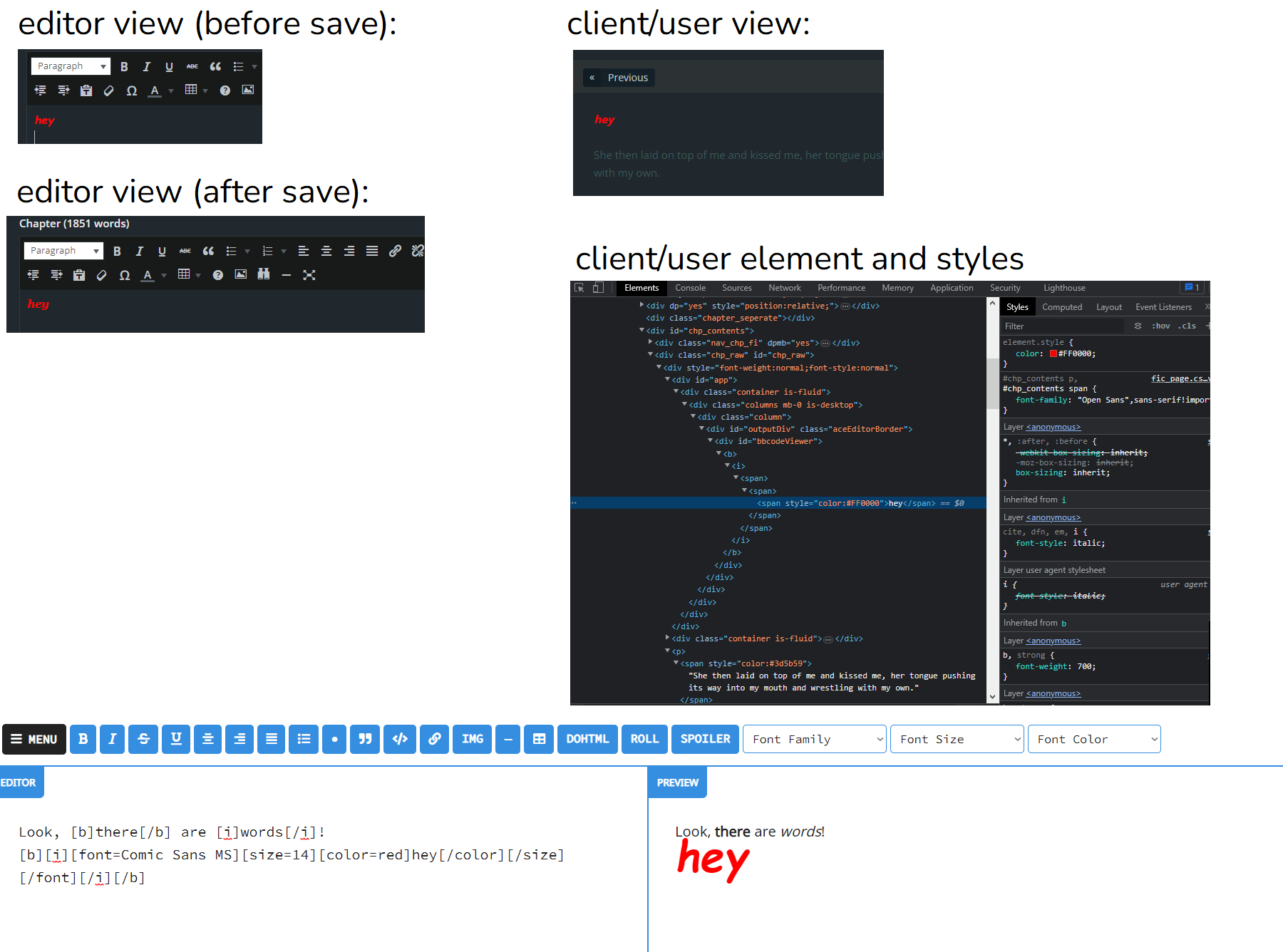
Task: Click the blue table button in the BBCode toolbar
Action: (539, 739)
